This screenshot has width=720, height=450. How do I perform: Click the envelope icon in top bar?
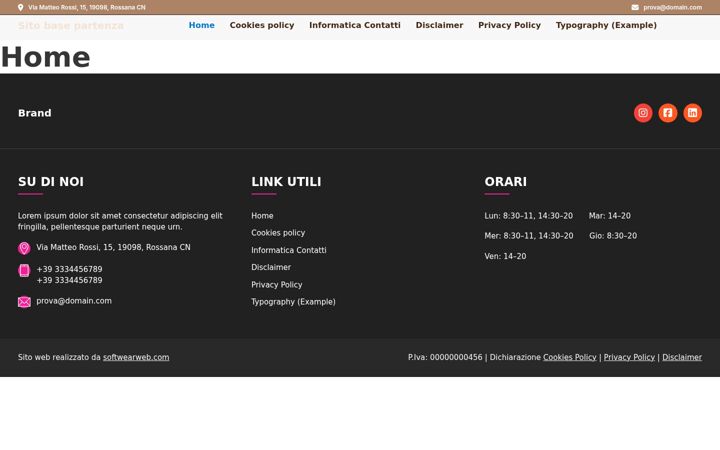point(635,7)
